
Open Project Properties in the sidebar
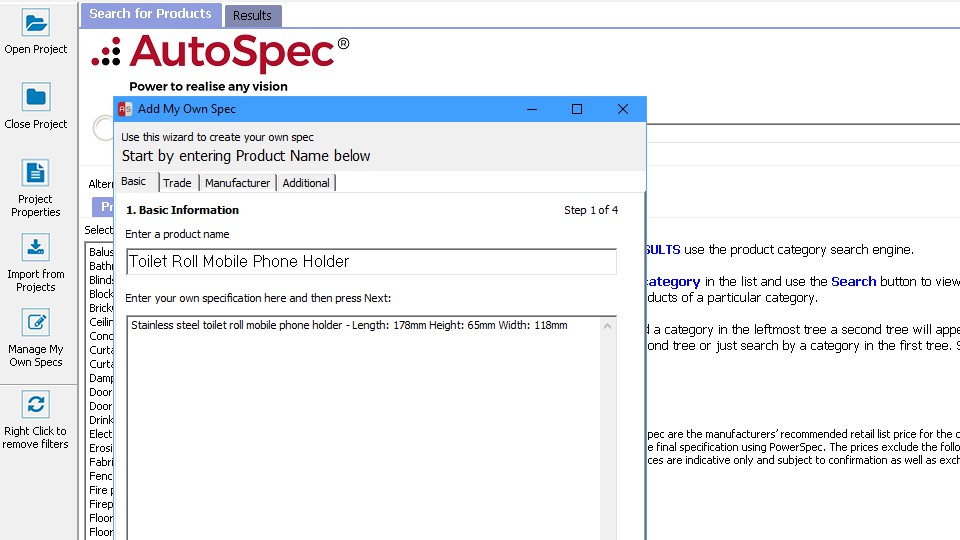point(36,188)
